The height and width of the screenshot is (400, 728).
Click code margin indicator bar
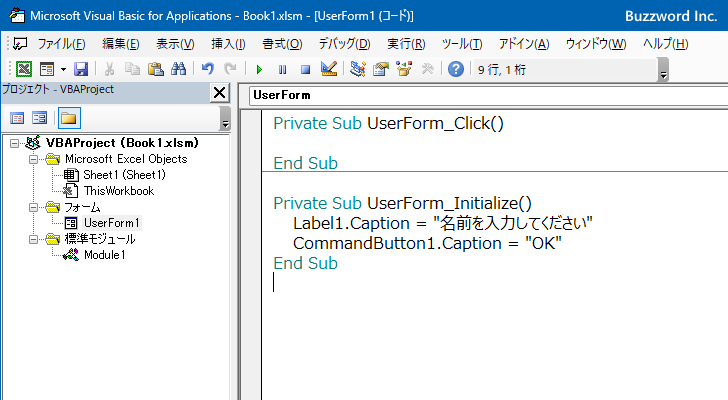click(251, 255)
